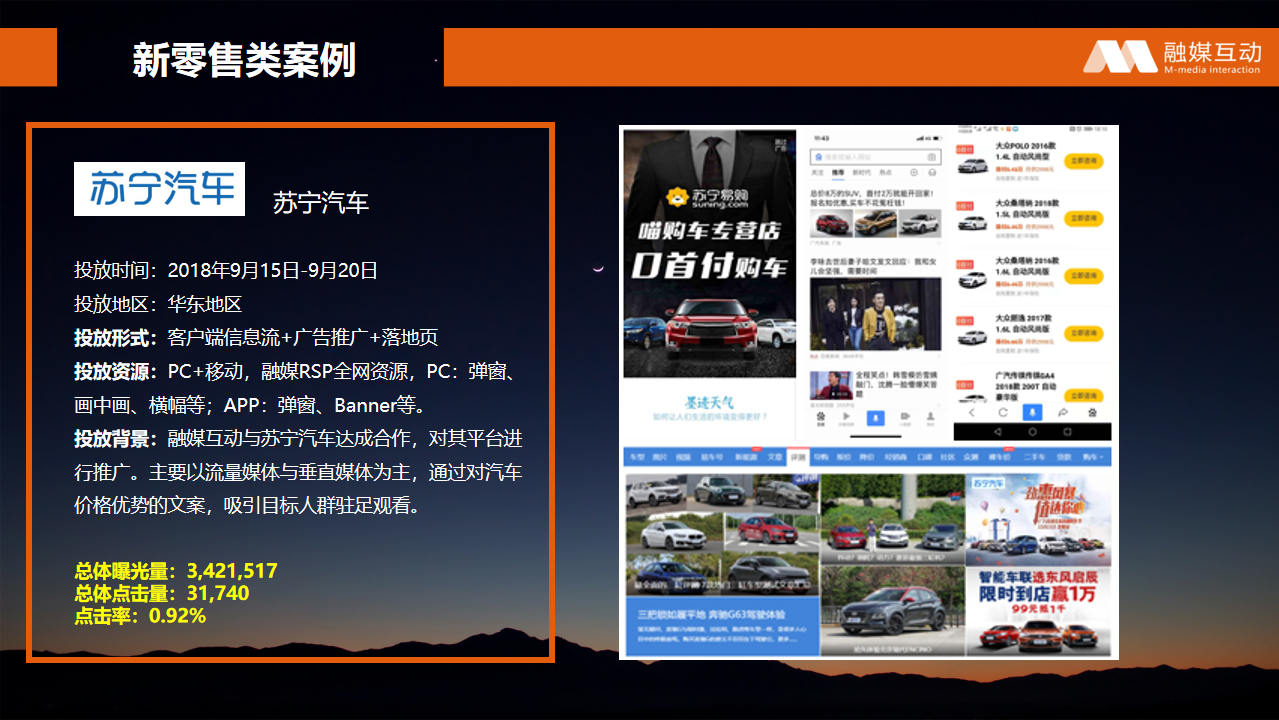This screenshot has width=1279, height=720.
Task: Select the 推荐 tab in news feed
Action: click(x=838, y=173)
